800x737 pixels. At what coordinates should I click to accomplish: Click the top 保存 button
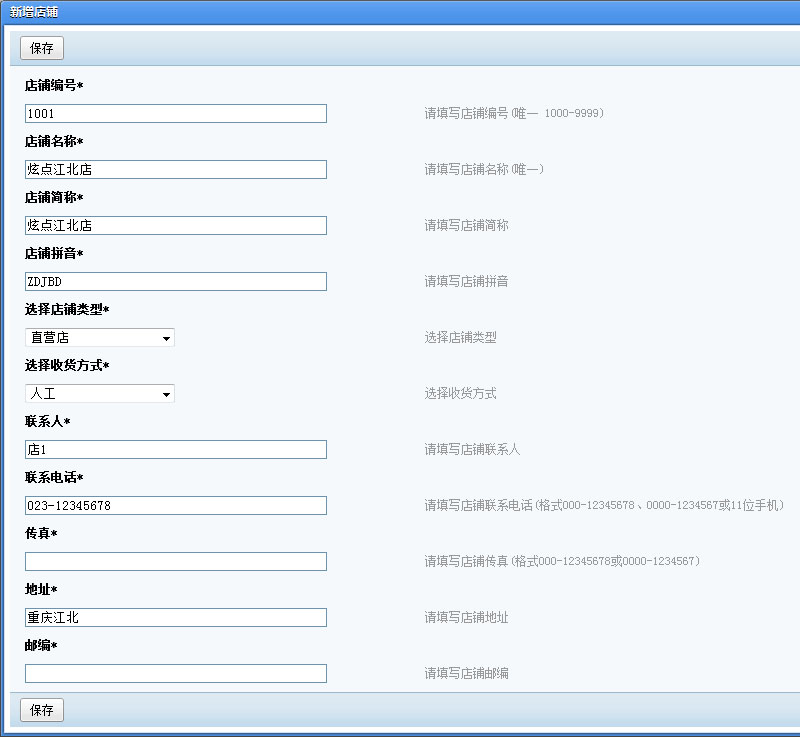pos(42,48)
